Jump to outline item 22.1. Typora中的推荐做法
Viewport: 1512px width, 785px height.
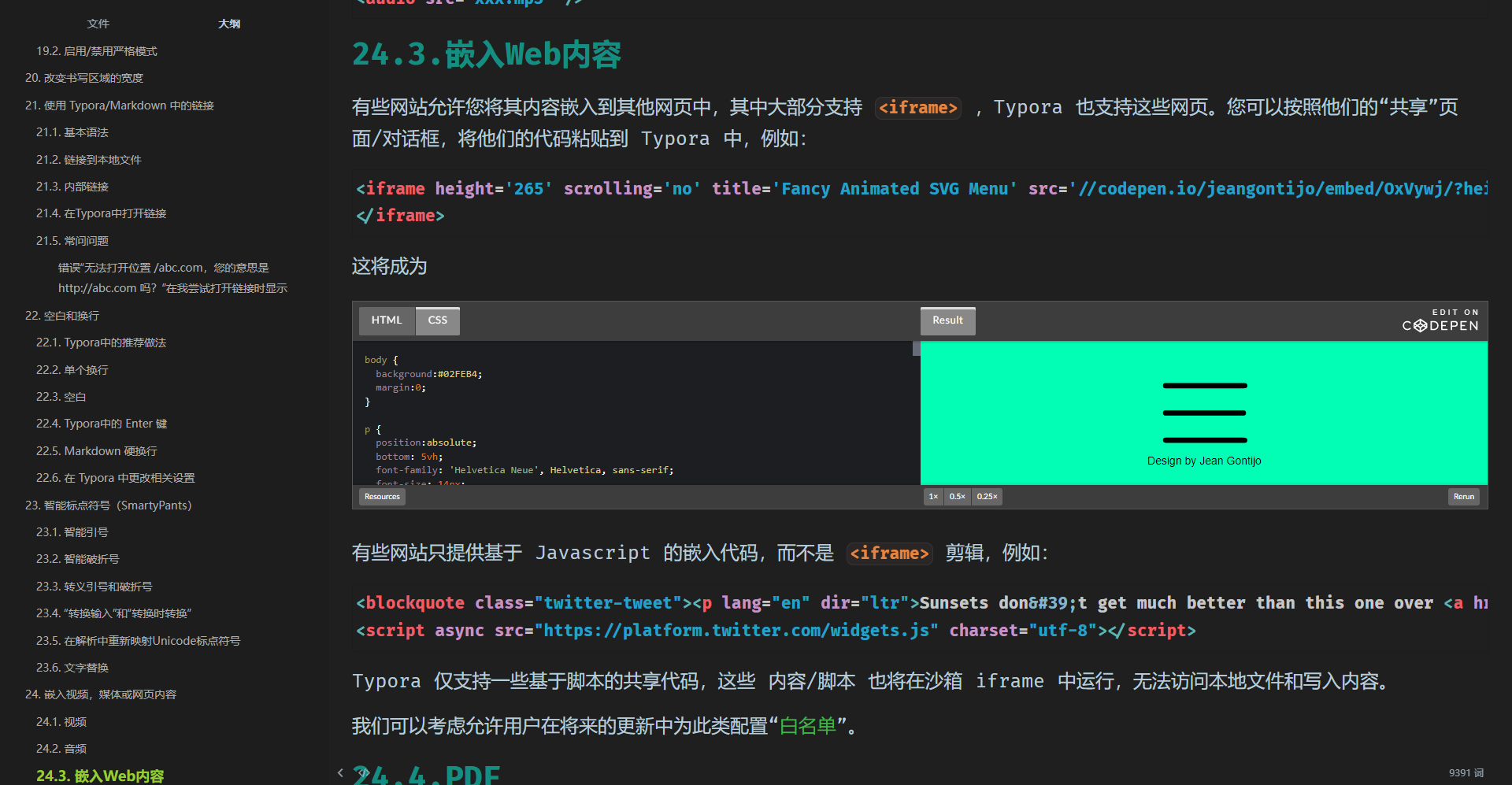point(102,343)
